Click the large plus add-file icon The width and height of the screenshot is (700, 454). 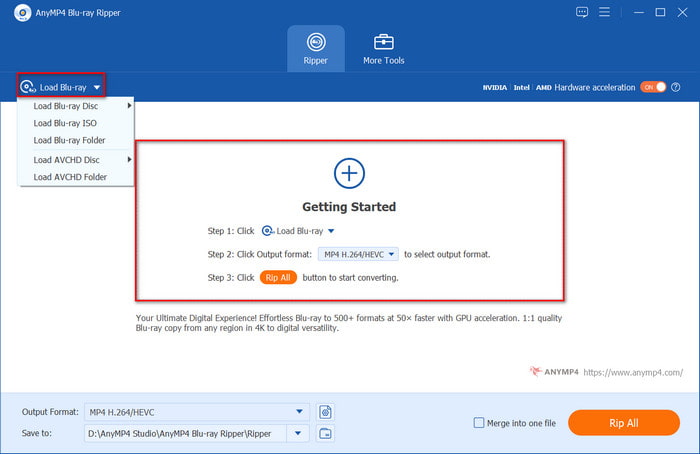coord(349,173)
